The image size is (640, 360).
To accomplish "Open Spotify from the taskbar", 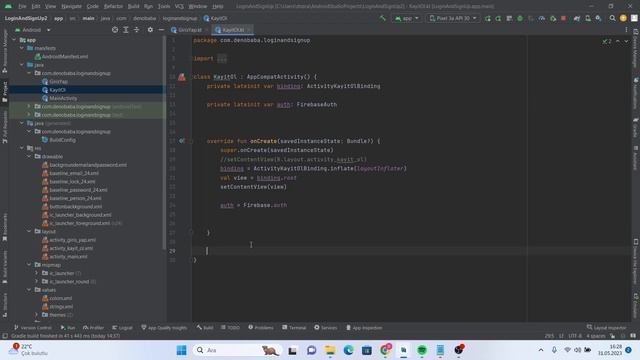I will tap(422, 350).
